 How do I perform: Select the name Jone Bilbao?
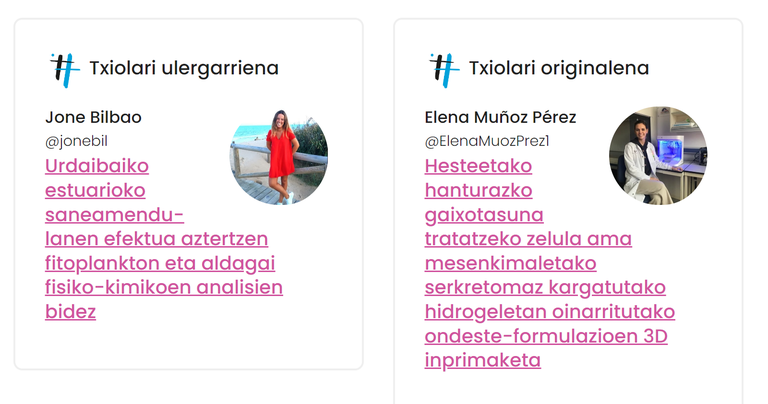pyautogui.click(x=93, y=117)
